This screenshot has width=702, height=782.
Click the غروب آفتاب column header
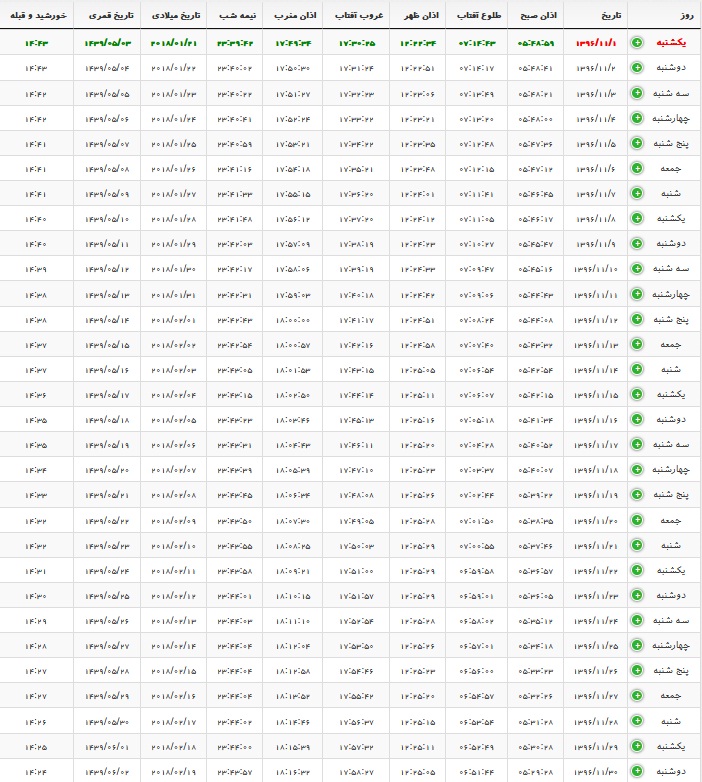coord(359,15)
